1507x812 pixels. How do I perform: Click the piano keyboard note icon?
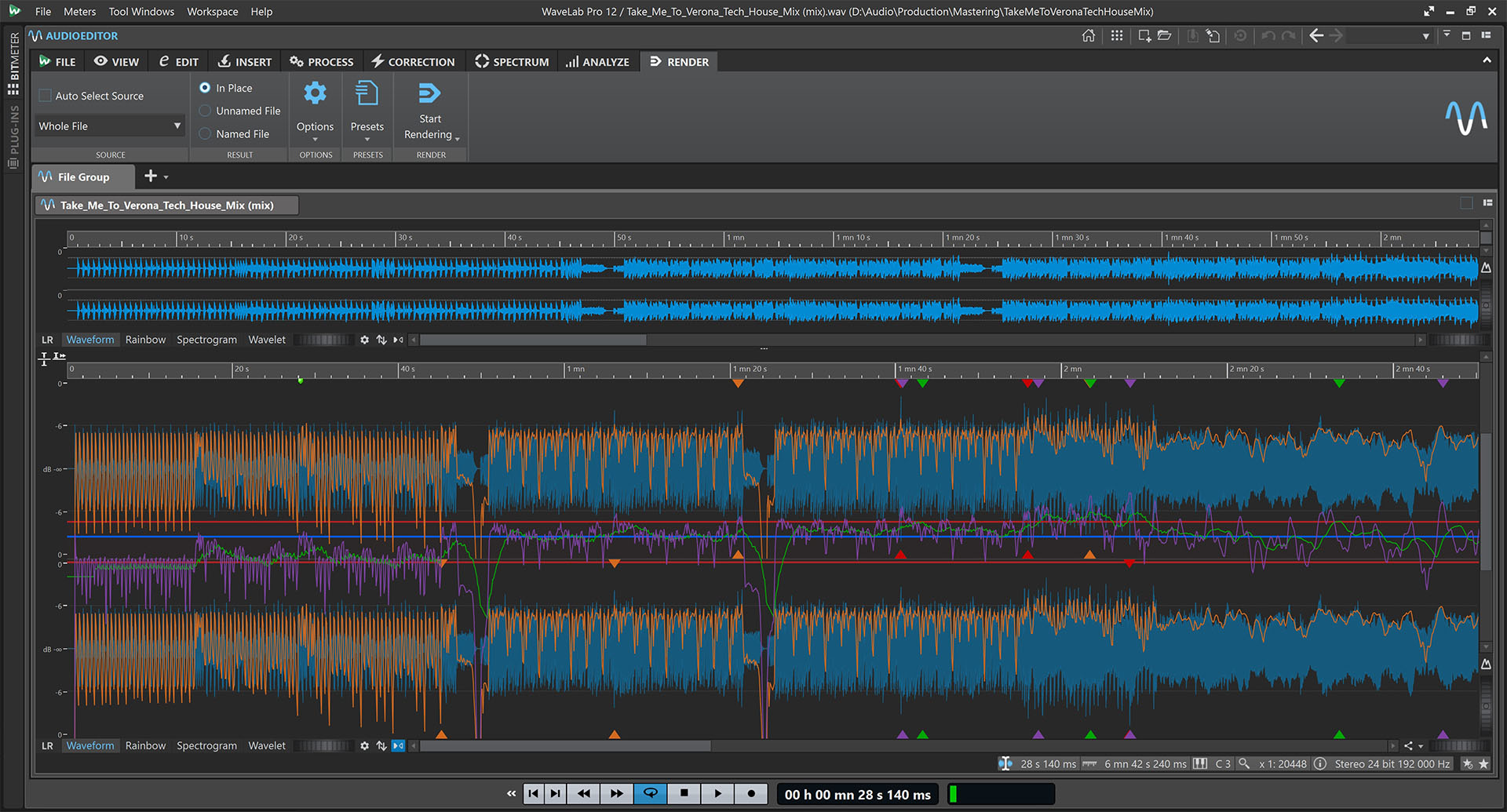(1199, 763)
